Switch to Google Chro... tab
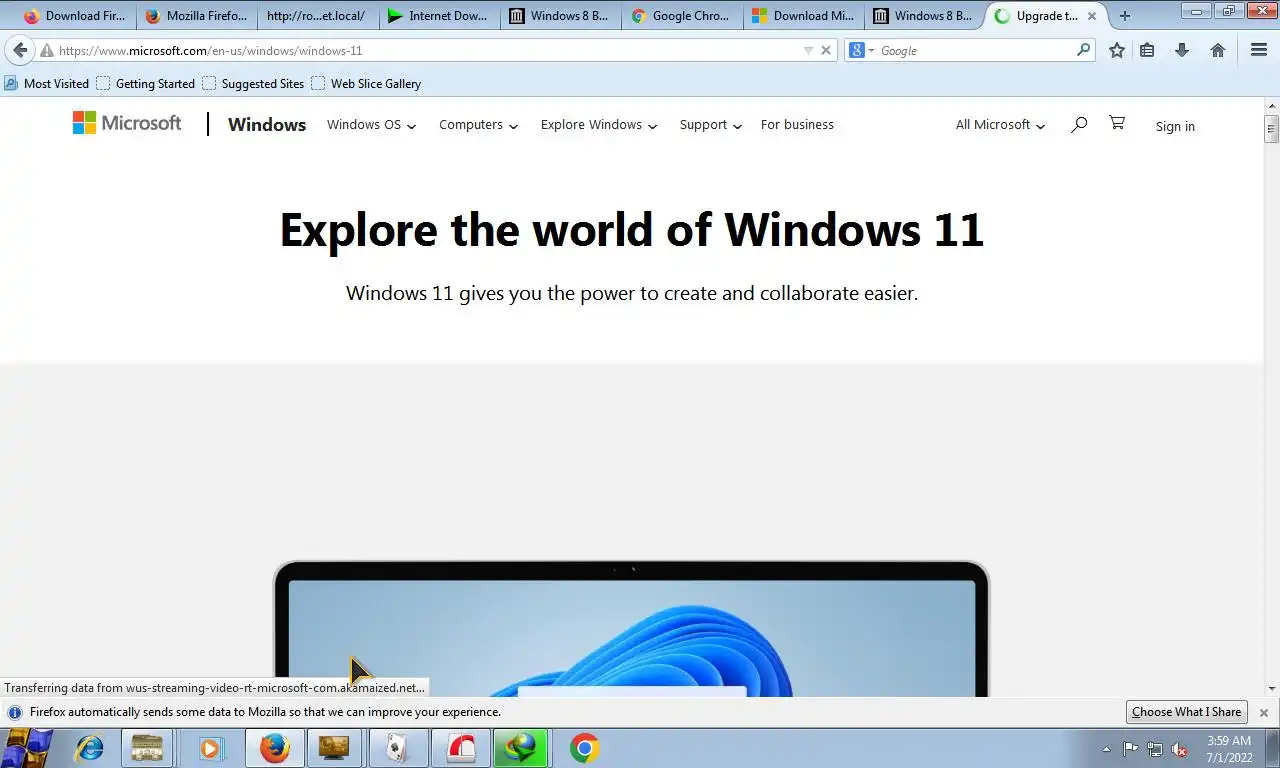This screenshot has width=1280, height=768. tap(681, 16)
